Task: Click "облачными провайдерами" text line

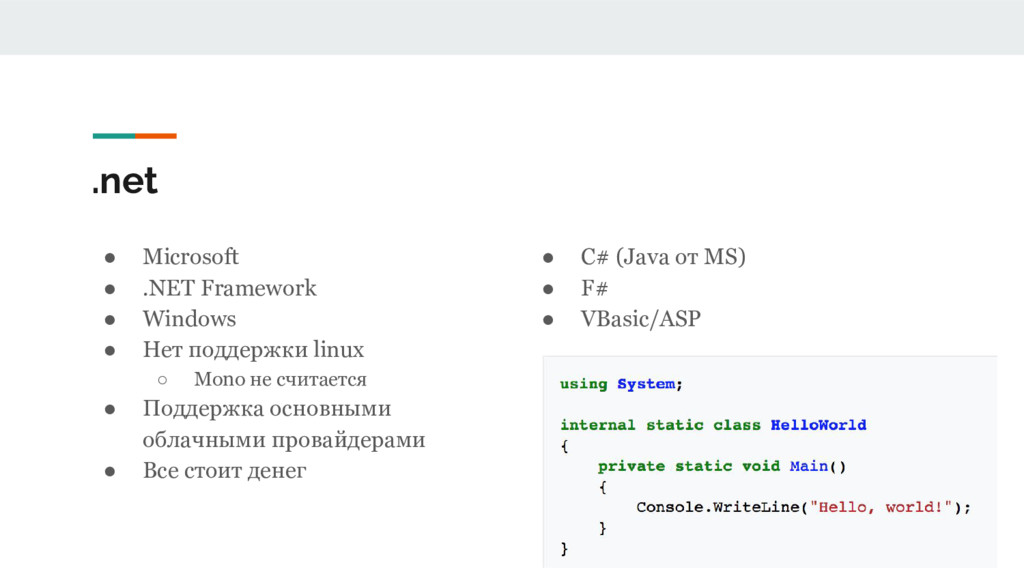Action: 284,440
